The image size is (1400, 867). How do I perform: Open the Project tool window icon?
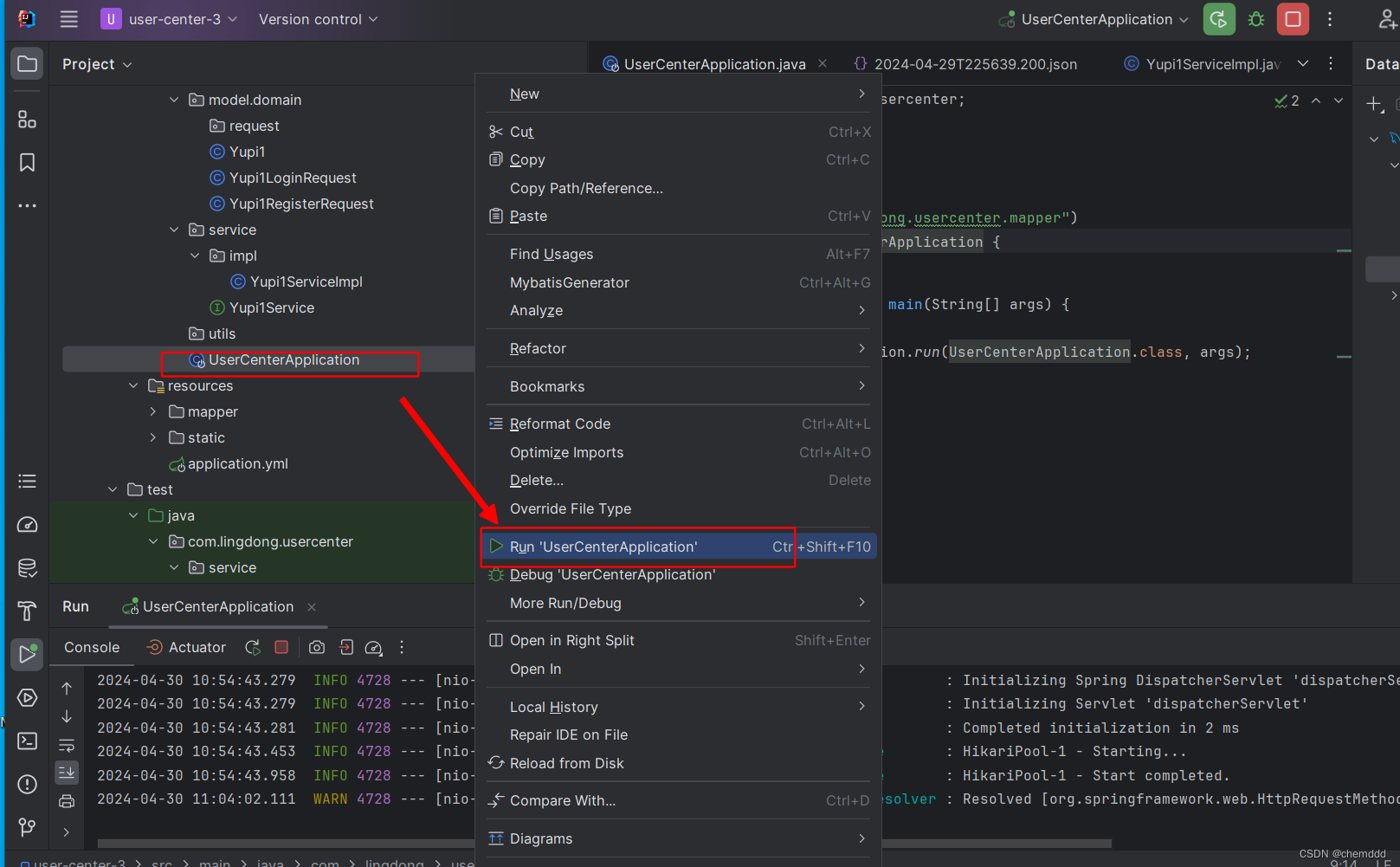(x=28, y=64)
